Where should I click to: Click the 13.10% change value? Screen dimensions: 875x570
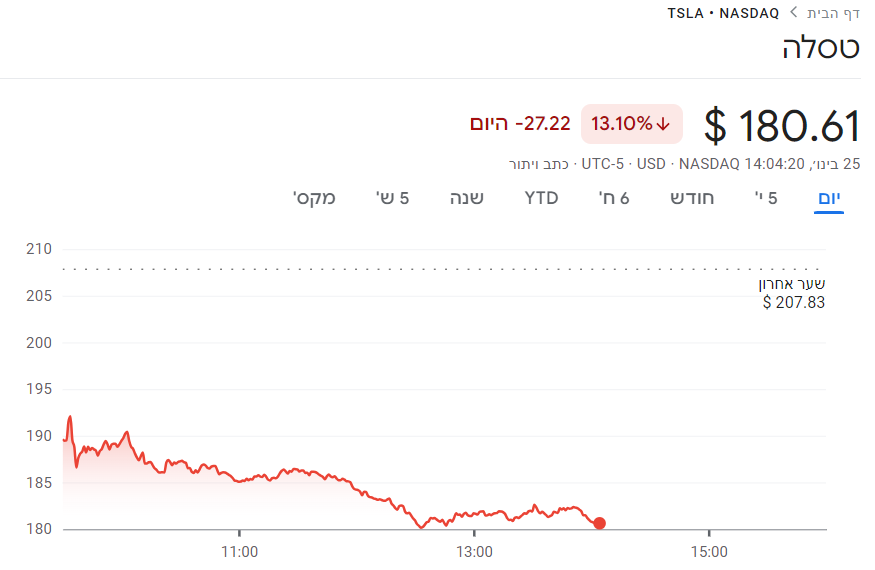coord(621,124)
